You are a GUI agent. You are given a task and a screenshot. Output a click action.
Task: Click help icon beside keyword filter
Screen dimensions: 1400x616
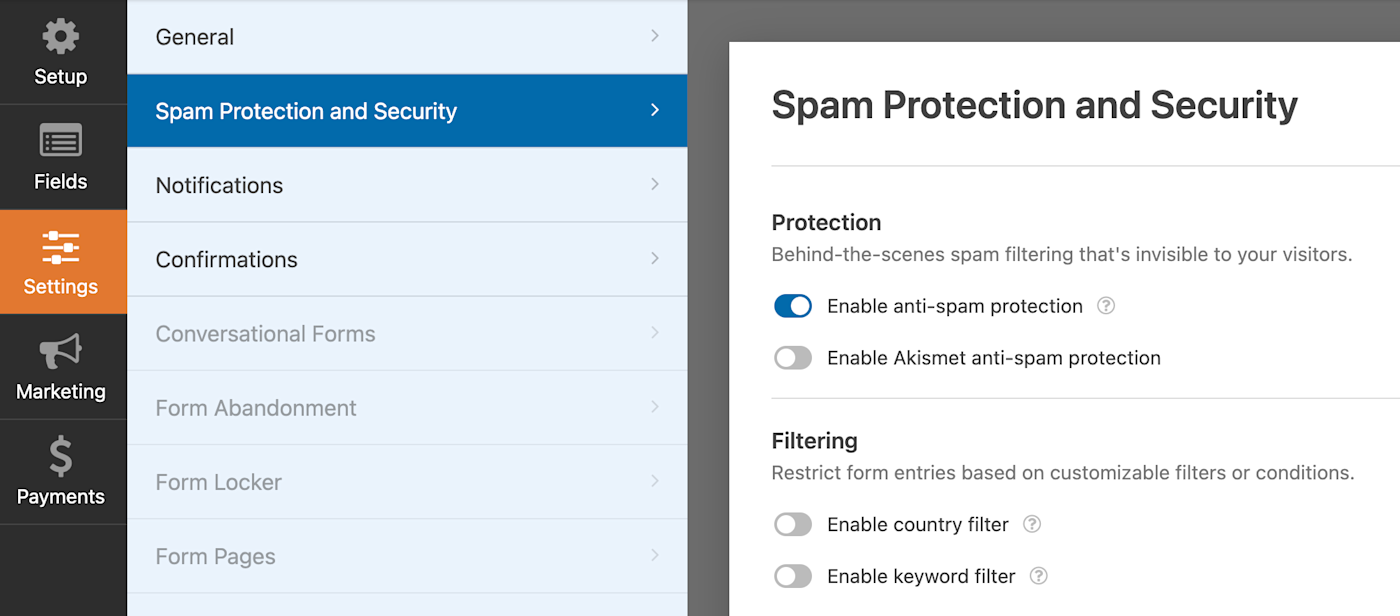click(x=1039, y=576)
